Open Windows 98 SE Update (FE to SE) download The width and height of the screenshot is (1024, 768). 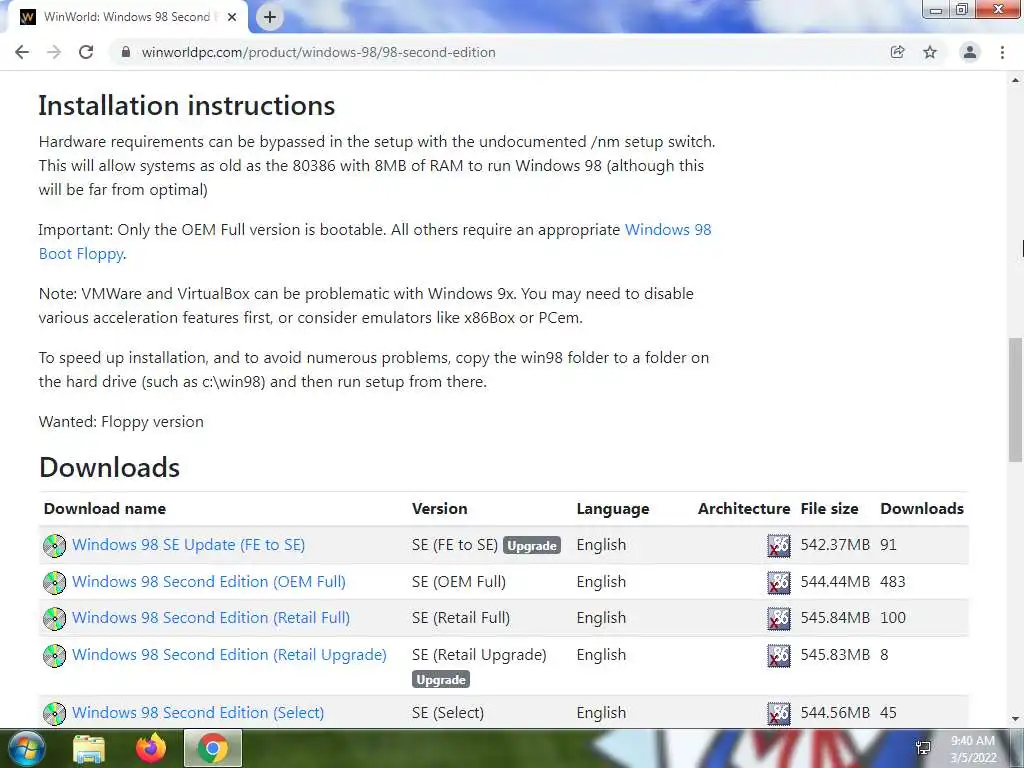tap(188, 545)
